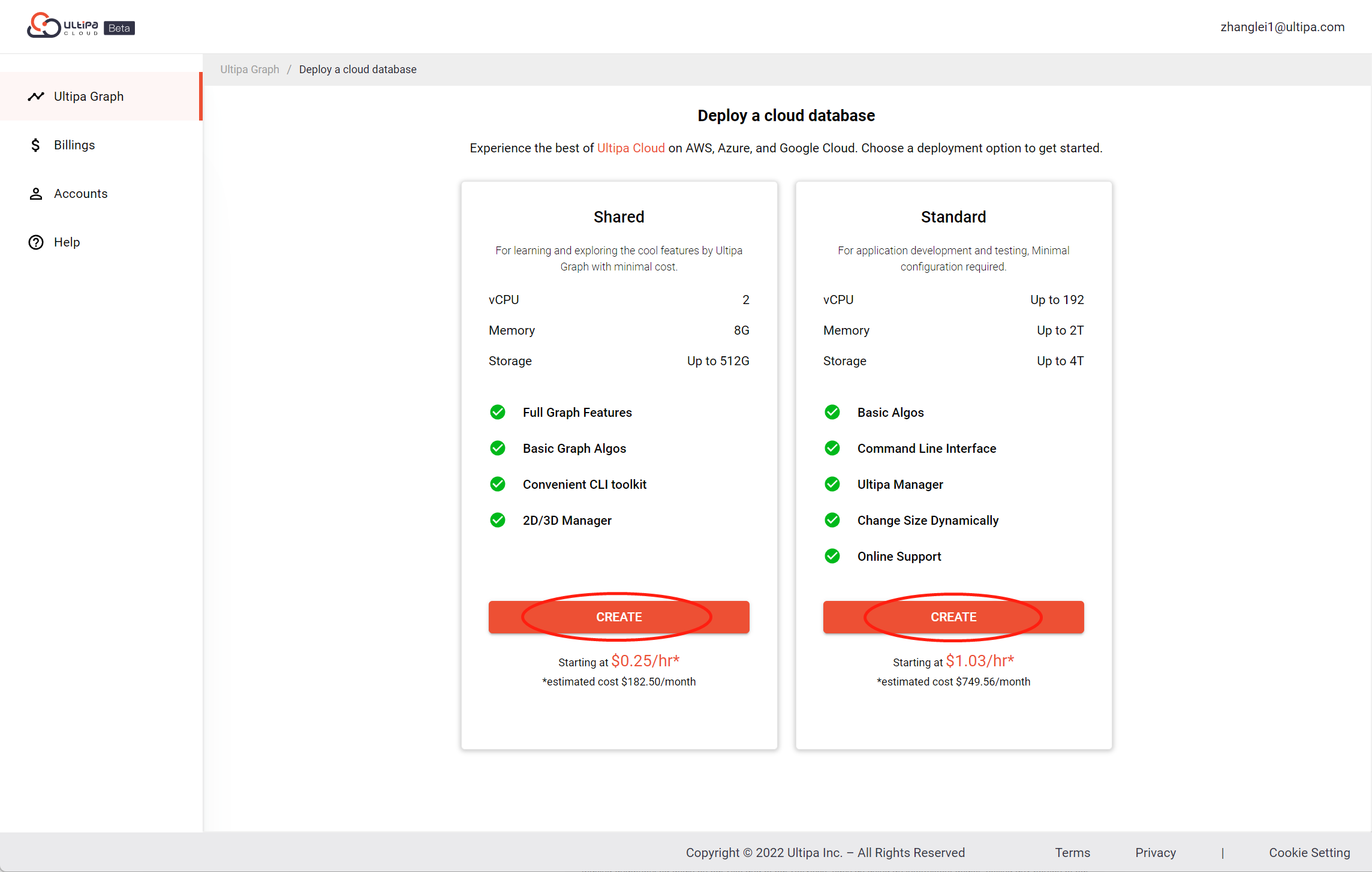This screenshot has width=1372, height=872.
Task: Click 'Deploy a cloud database' breadcrumb
Action: click(x=358, y=70)
